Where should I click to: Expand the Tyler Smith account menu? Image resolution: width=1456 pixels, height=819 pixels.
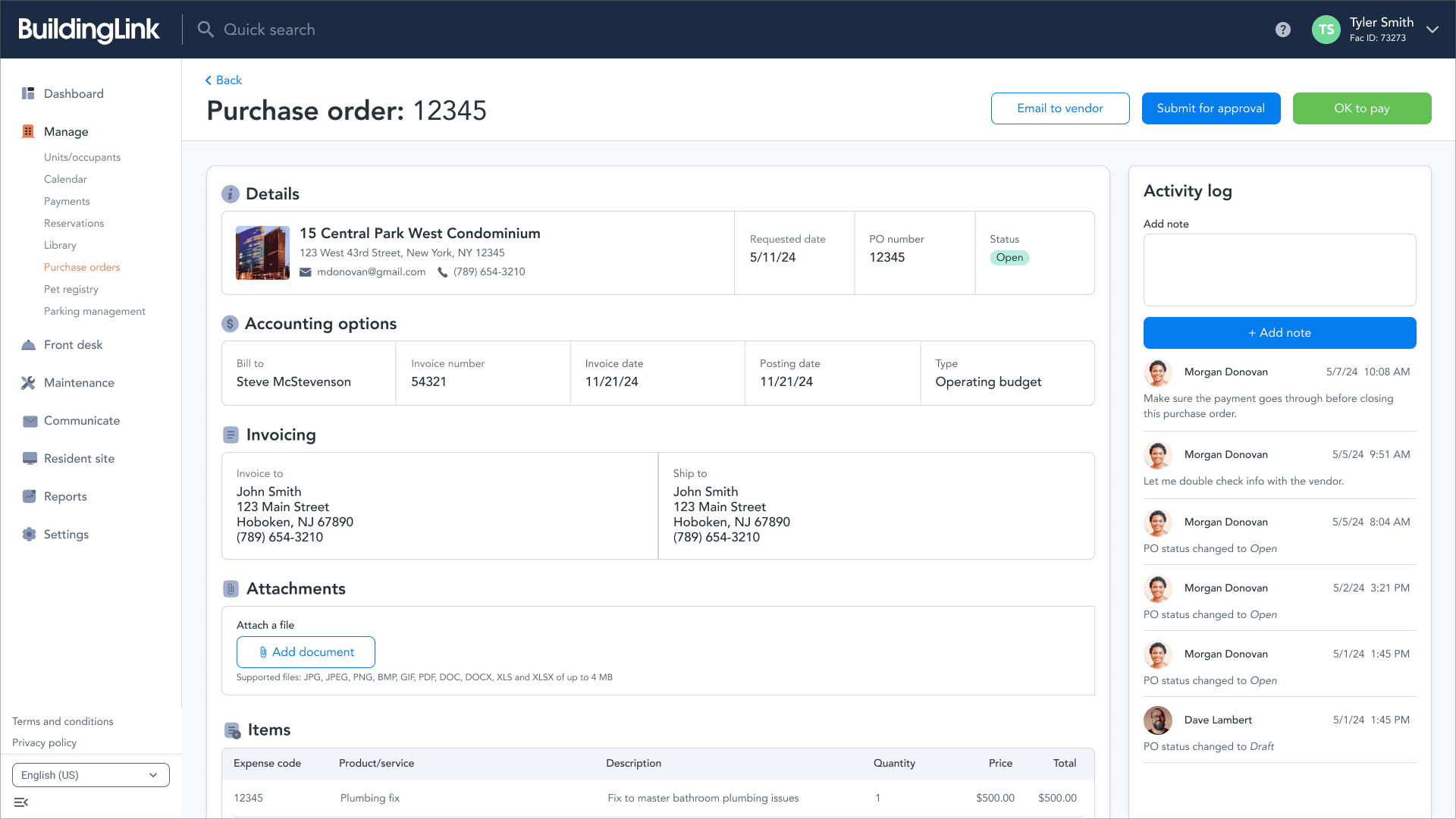(x=1432, y=30)
